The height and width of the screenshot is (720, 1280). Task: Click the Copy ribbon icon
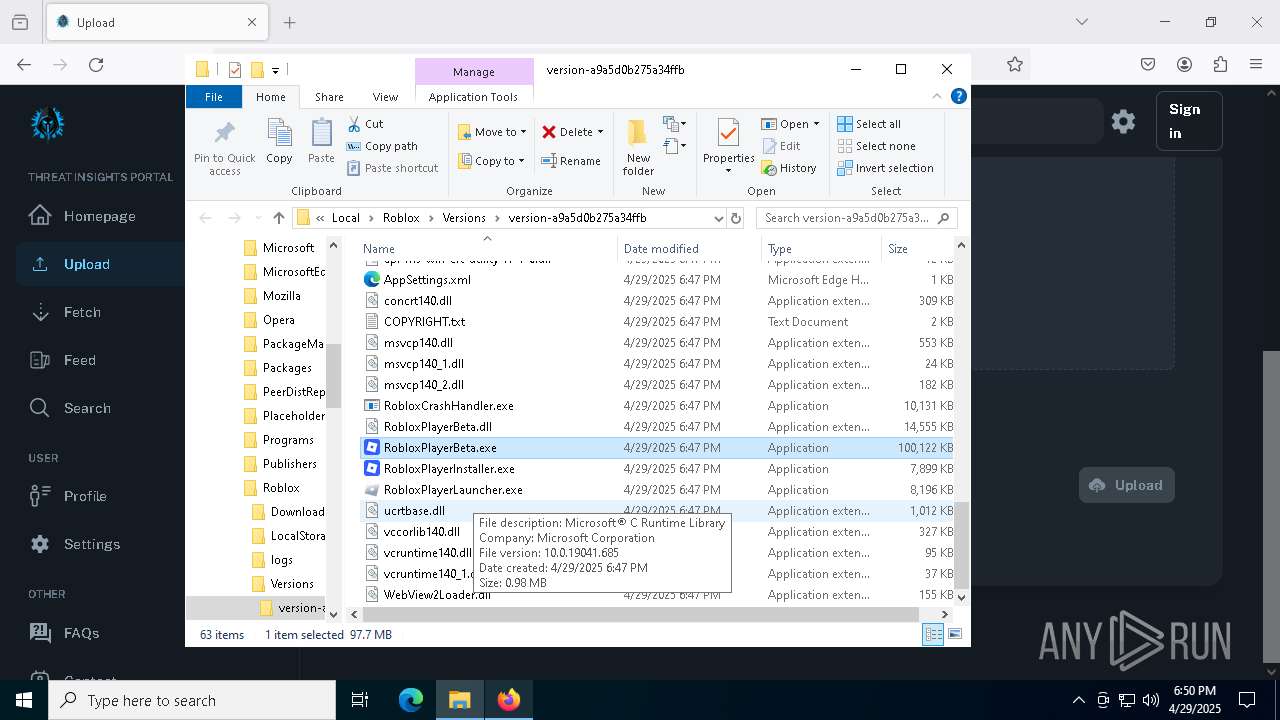point(279,141)
